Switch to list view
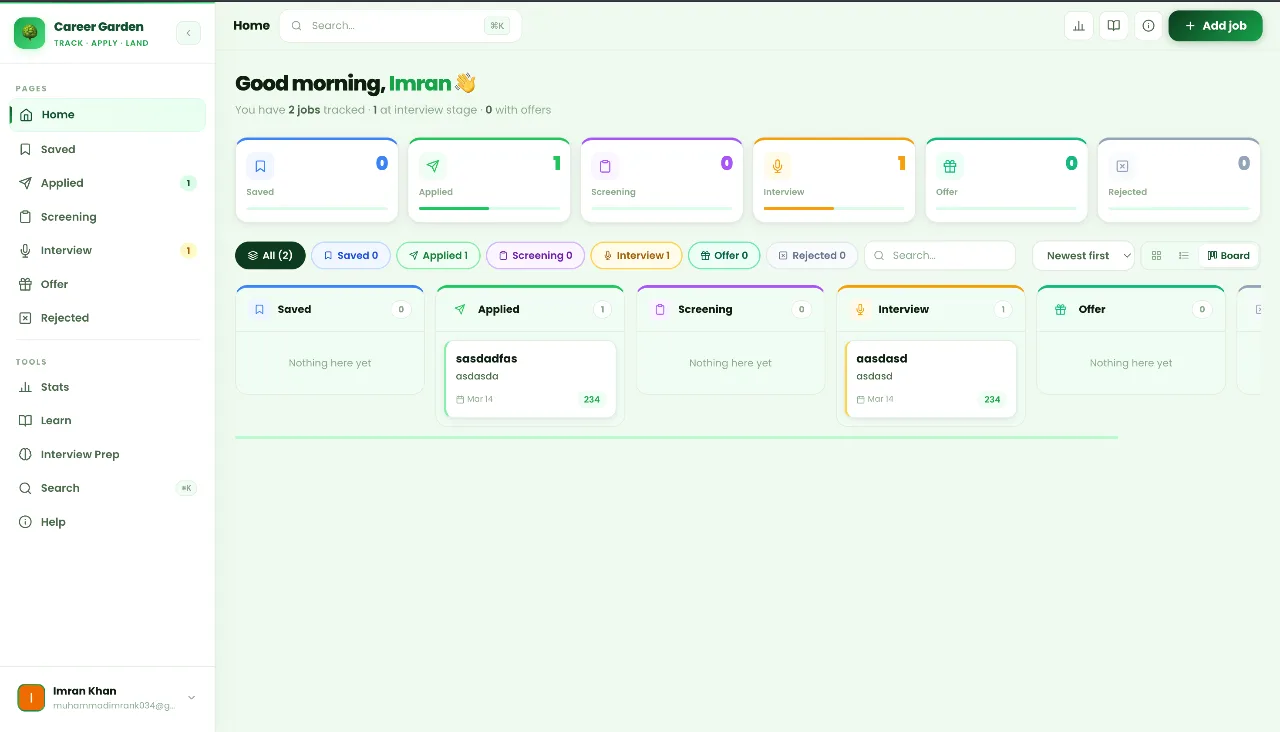Viewport: 1280px width, 732px height. 1184,256
